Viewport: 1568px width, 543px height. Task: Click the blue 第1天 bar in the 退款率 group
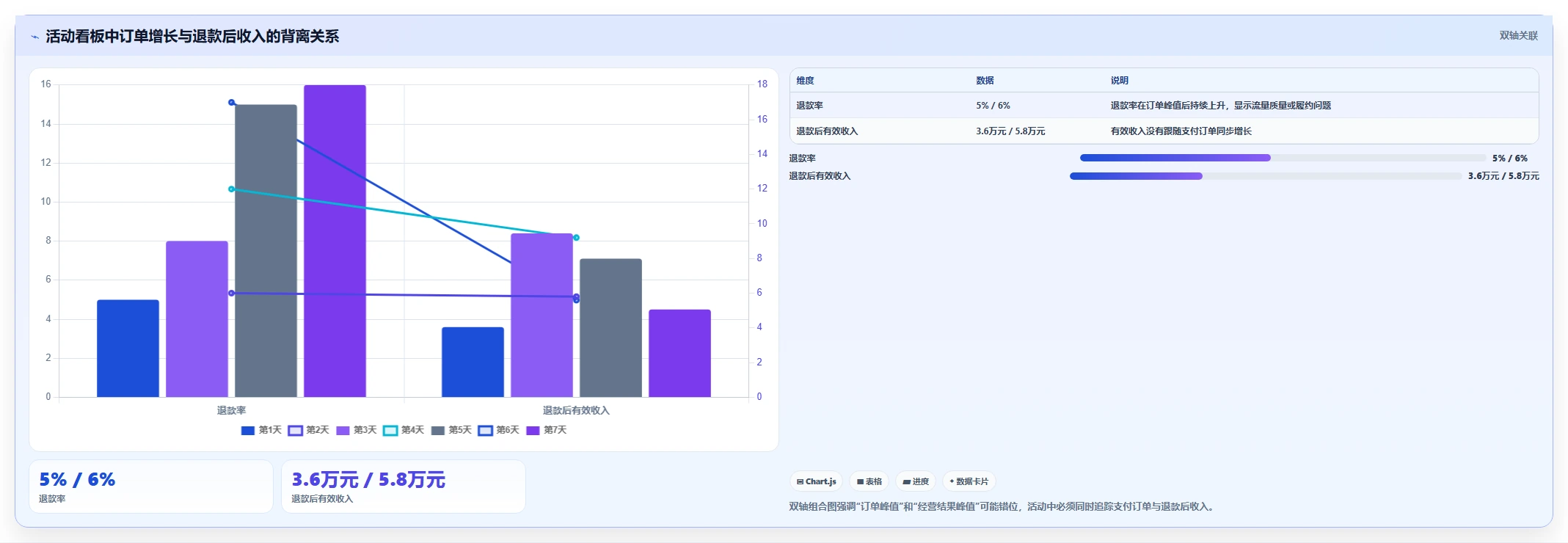coord(128,349)
